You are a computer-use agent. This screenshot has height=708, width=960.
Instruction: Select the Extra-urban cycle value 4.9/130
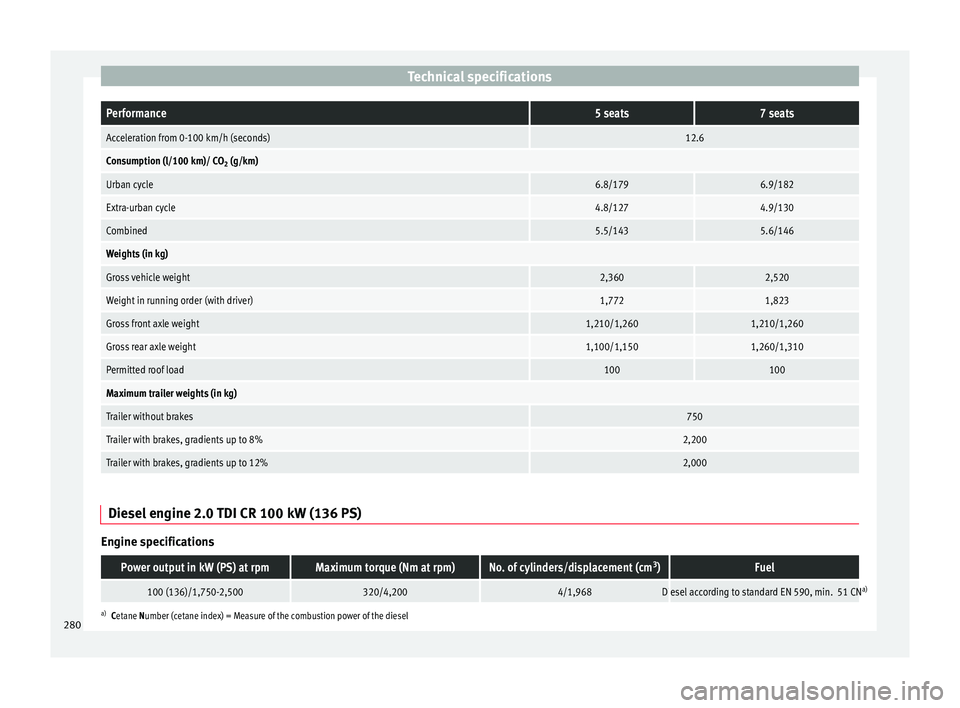pos(776,208)
